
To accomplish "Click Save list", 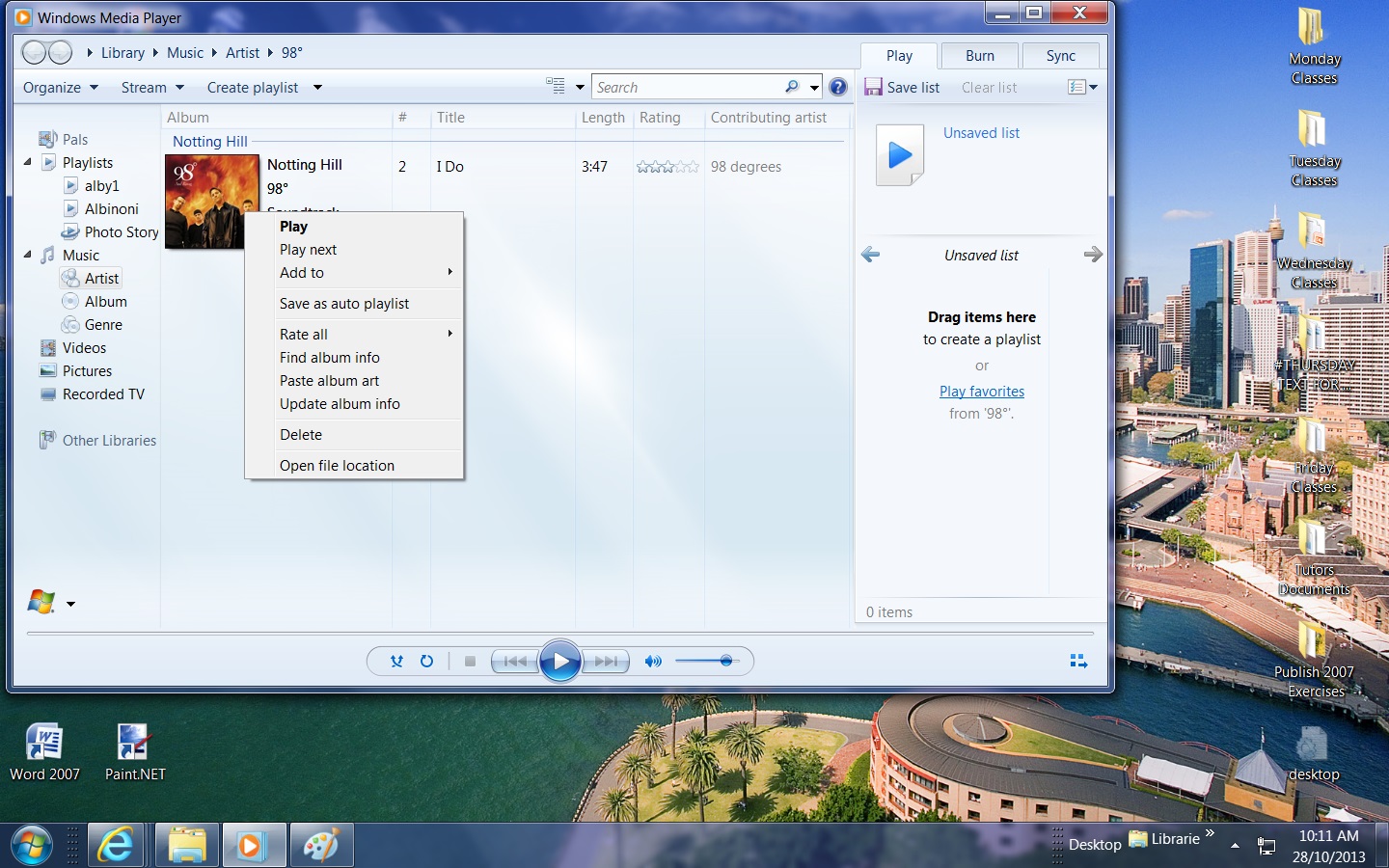I will coord(902,87).
